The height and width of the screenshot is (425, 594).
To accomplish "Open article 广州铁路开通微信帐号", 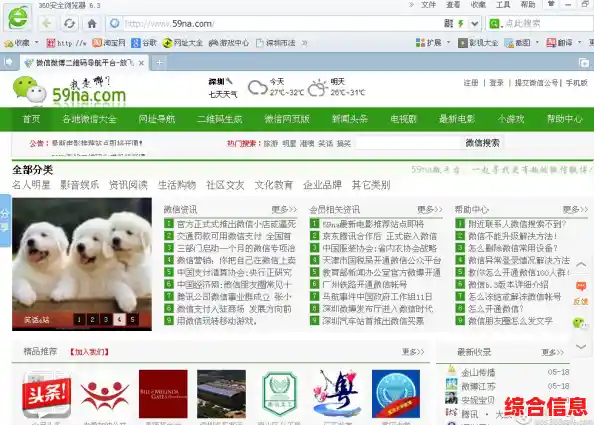I will pyautogui.click(x=365, y=284).
